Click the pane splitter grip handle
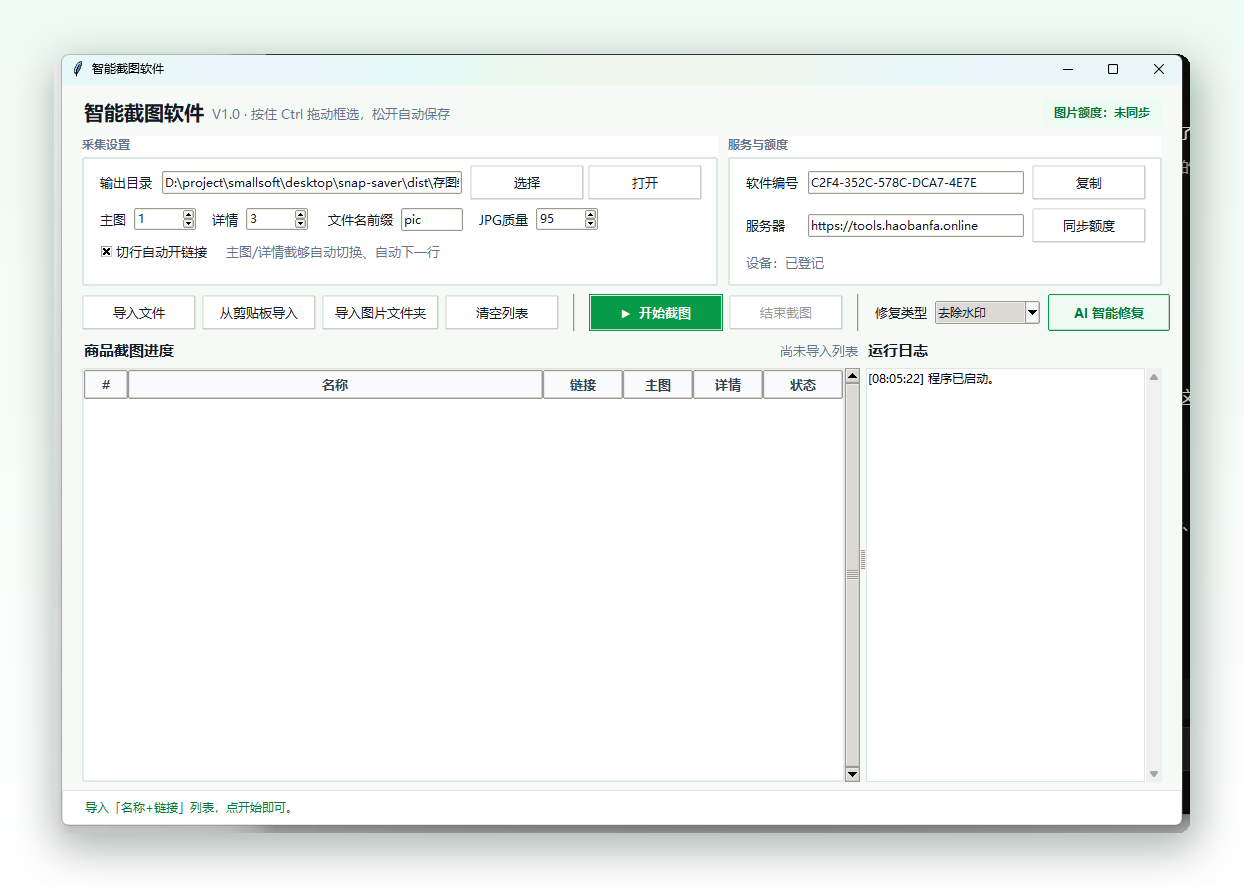Image resolution: width=1244 pixels, height=887 pixels. (x=863, y=560)
